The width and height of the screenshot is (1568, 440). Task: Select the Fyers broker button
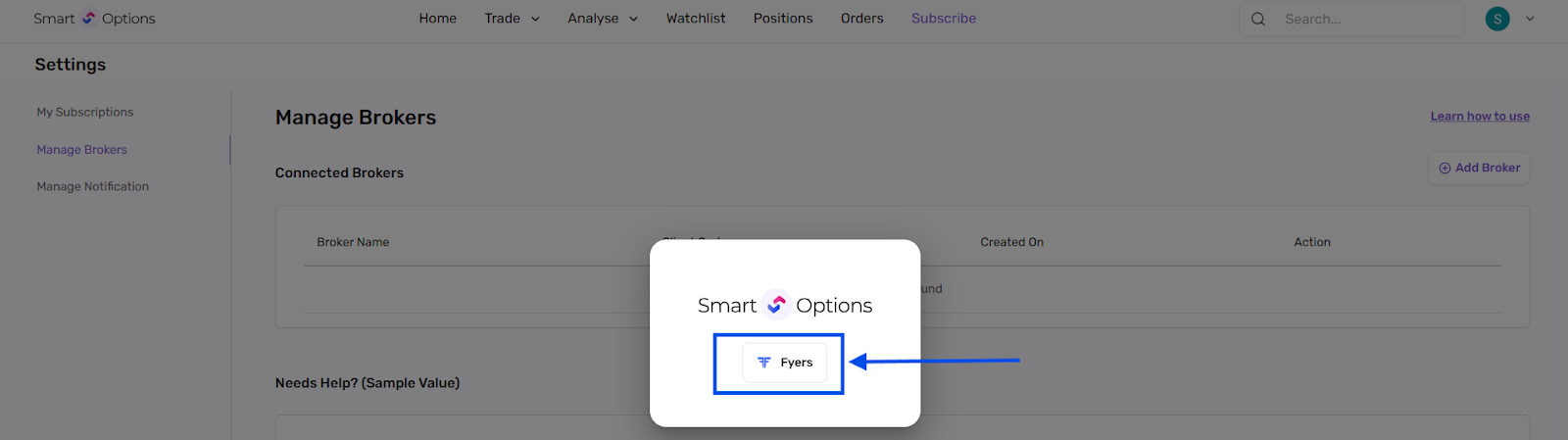pyautogui.click(x=784, y=363)
